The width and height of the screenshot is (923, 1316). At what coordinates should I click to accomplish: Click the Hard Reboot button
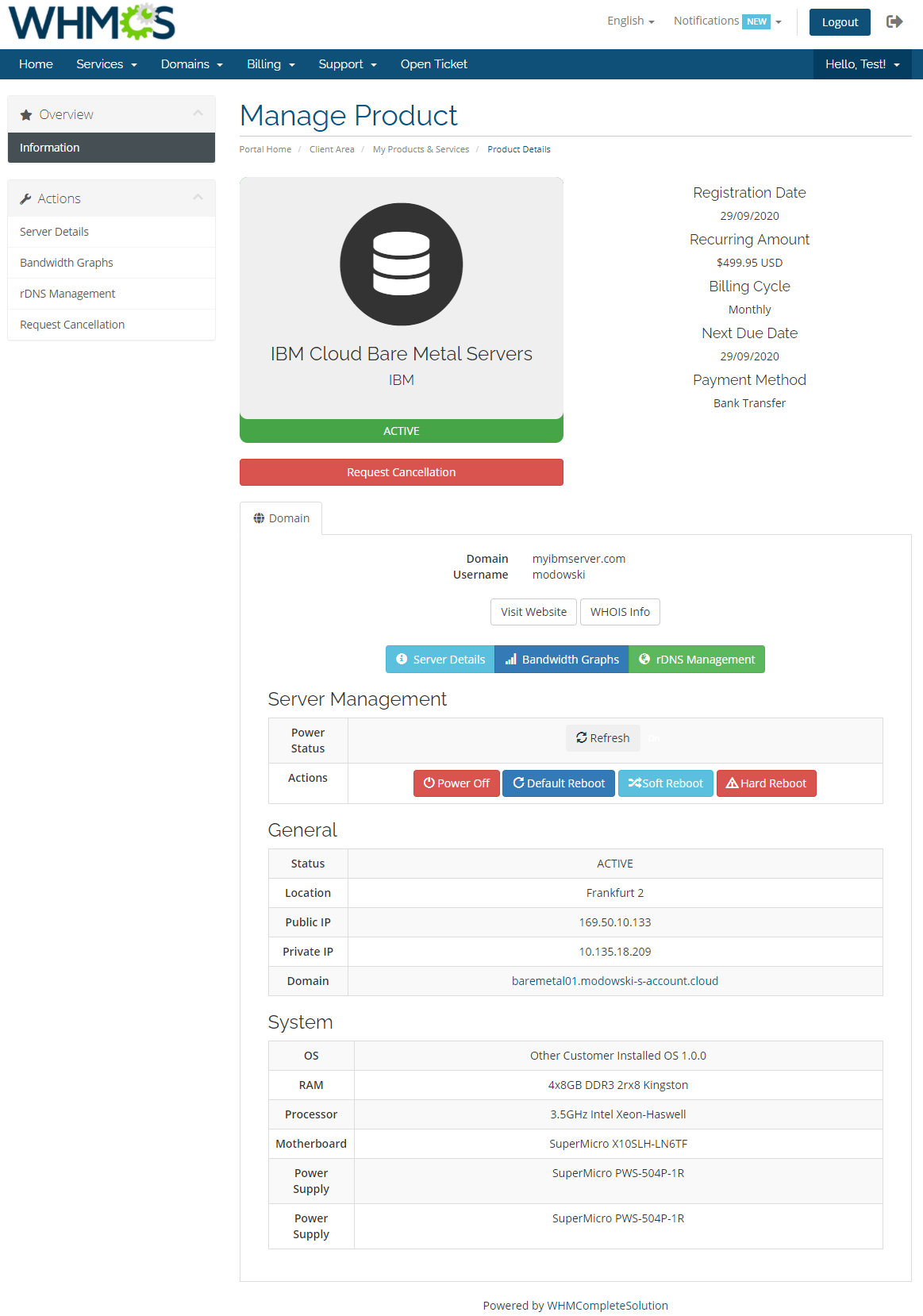767,783
